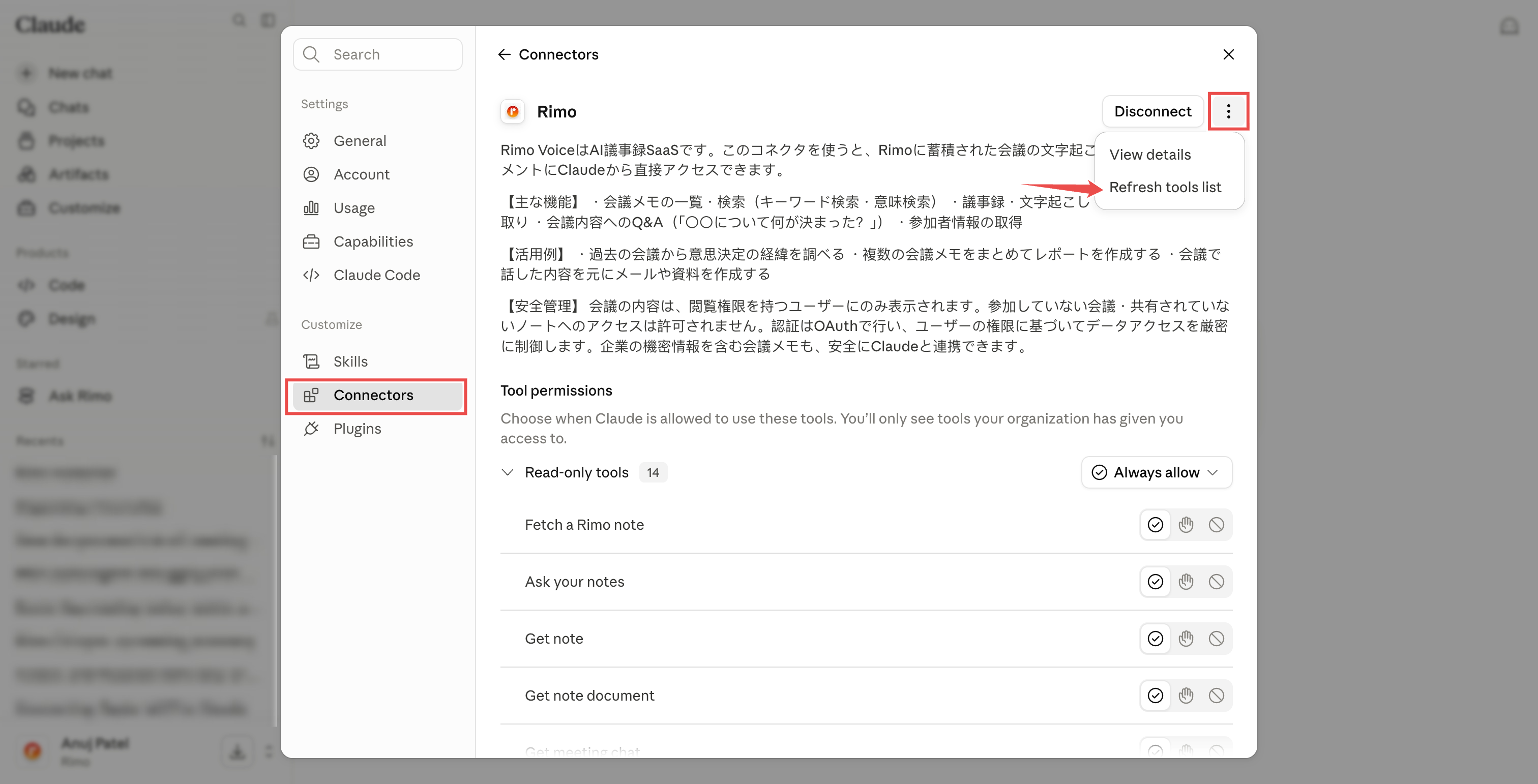Screen dimensions: 1538x784
Task: Open the Always allow dropdown
Action: (1157, 472)
